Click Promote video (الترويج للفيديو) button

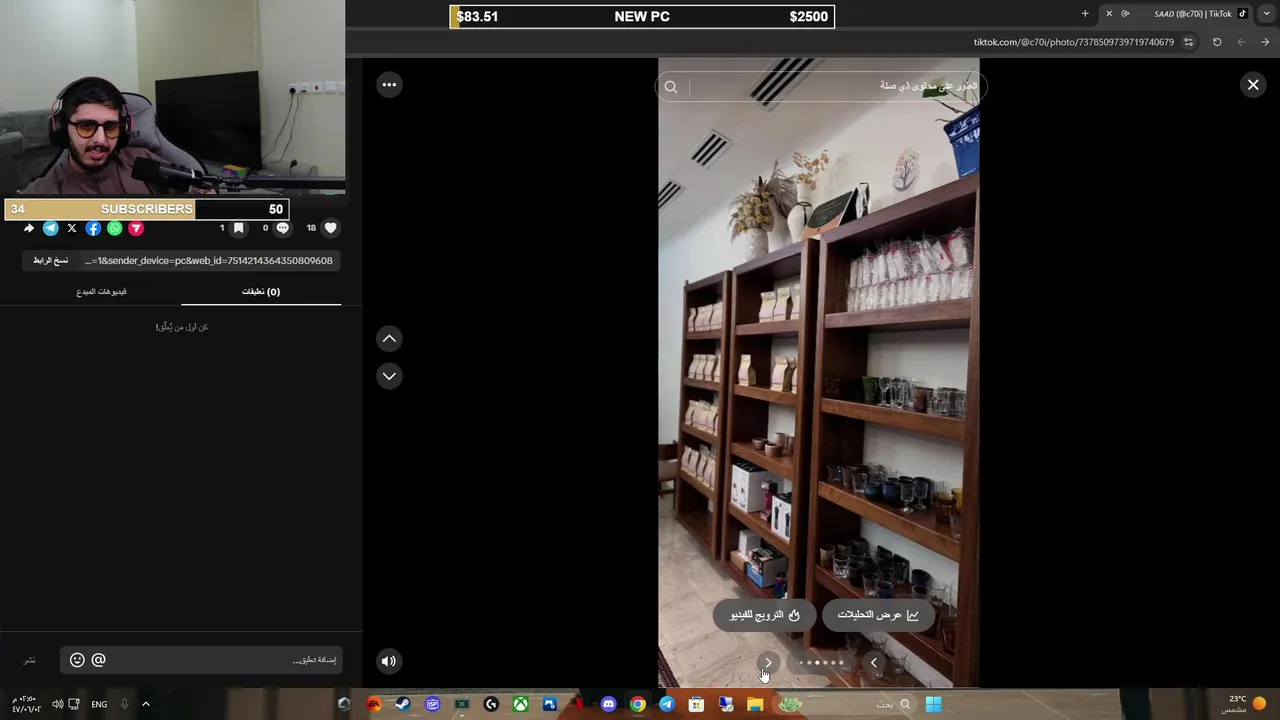765,615
